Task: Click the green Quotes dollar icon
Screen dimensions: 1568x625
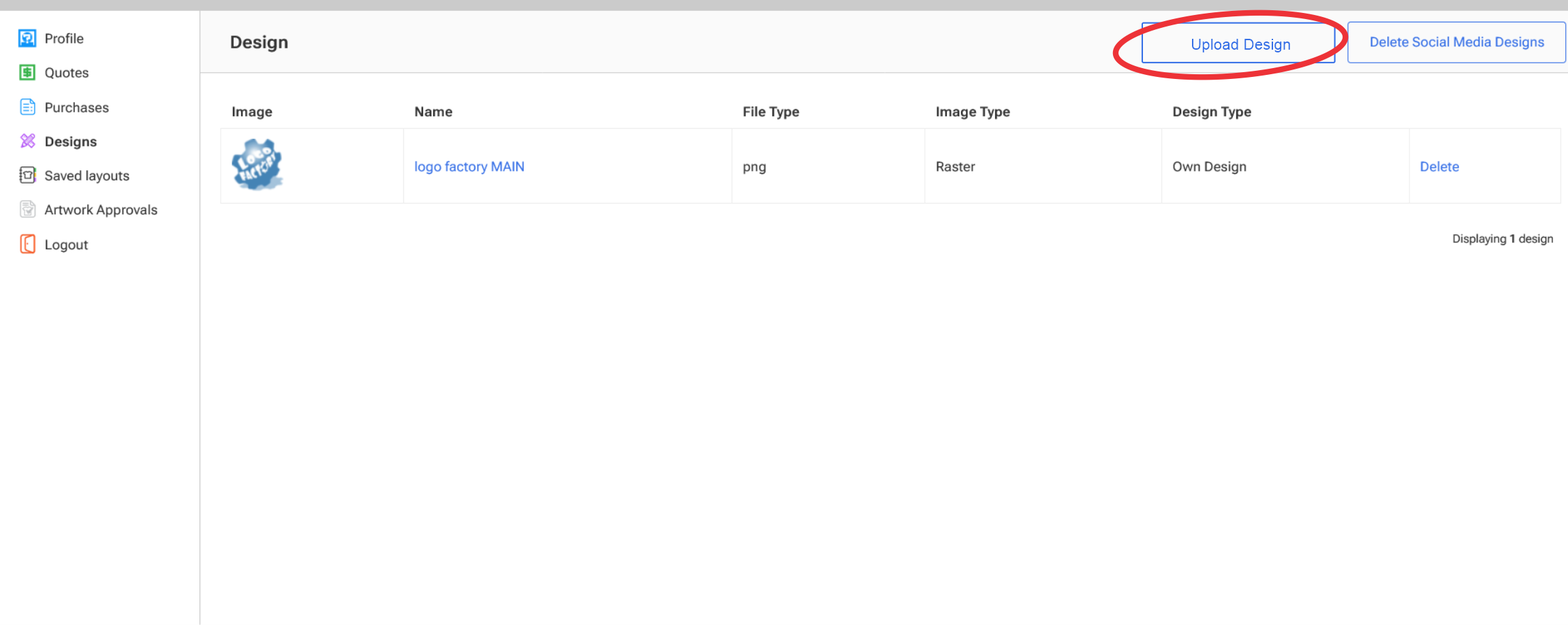Action: 27,73
